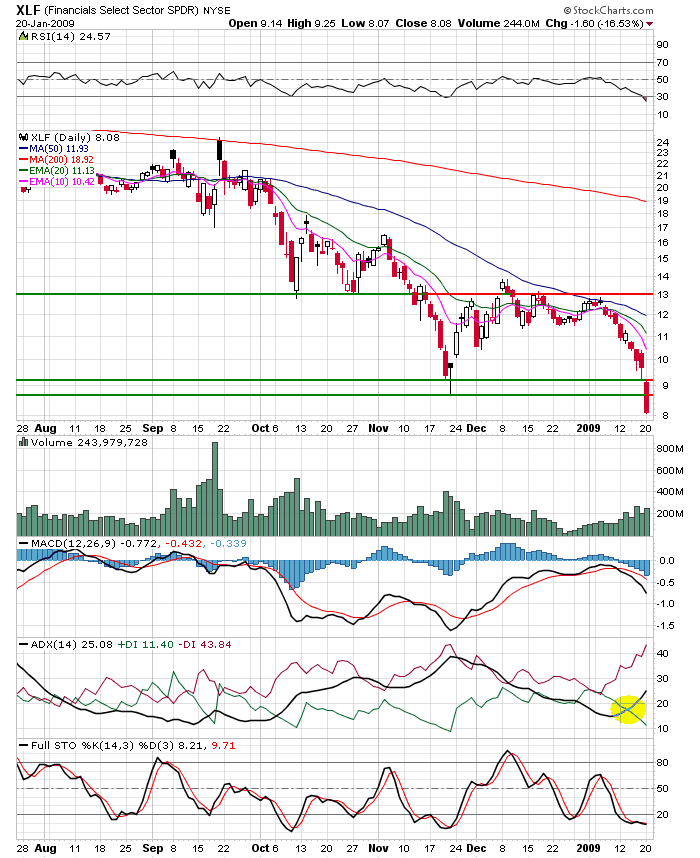Click the -1.5 level on MACD axis
700x858 pixels.
pos(665,625)
